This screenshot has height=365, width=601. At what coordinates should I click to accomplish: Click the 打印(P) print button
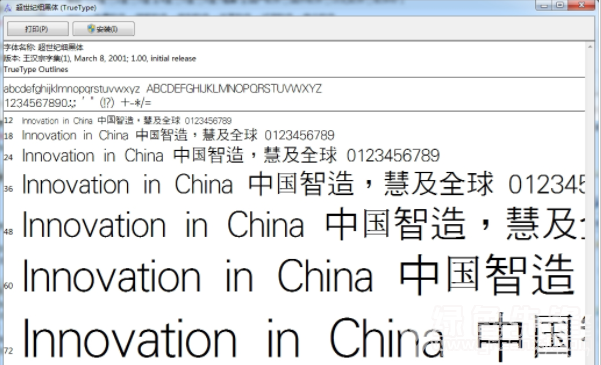[38, 29]
